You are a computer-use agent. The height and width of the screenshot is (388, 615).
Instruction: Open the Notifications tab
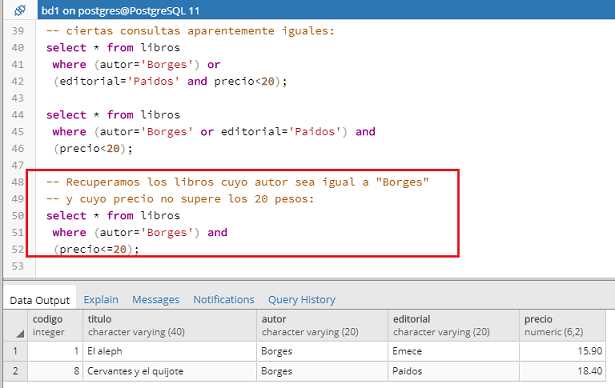coord(224,300)
